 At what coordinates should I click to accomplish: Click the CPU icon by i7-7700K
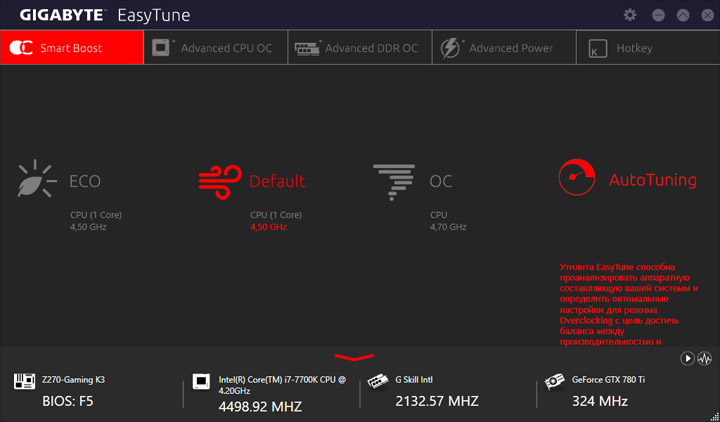coord(201,382)
